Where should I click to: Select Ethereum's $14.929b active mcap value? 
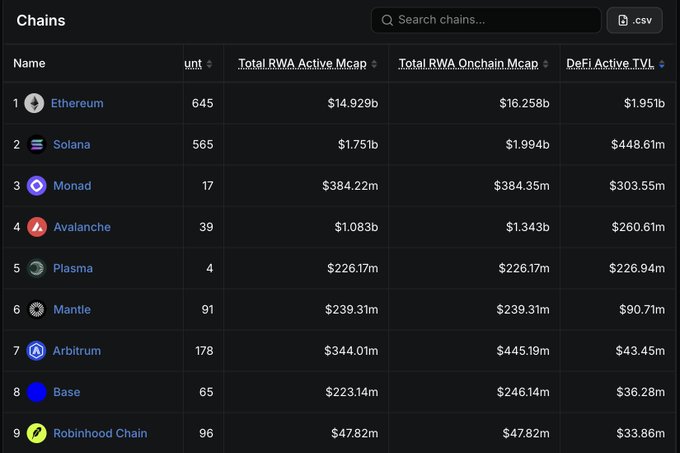pyautogui.click(x=353, y=103)
